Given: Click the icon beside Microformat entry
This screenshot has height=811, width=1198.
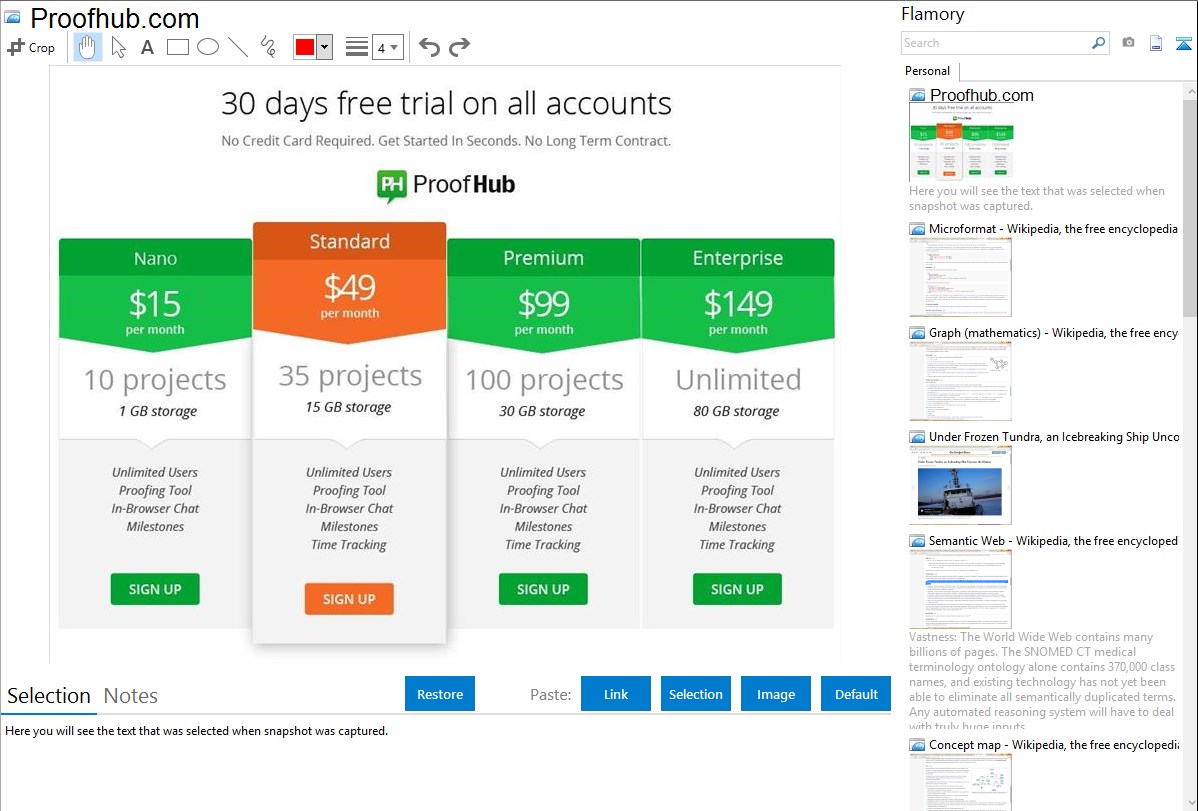Looking at the screenshot, I should click(x=917, y=229).
